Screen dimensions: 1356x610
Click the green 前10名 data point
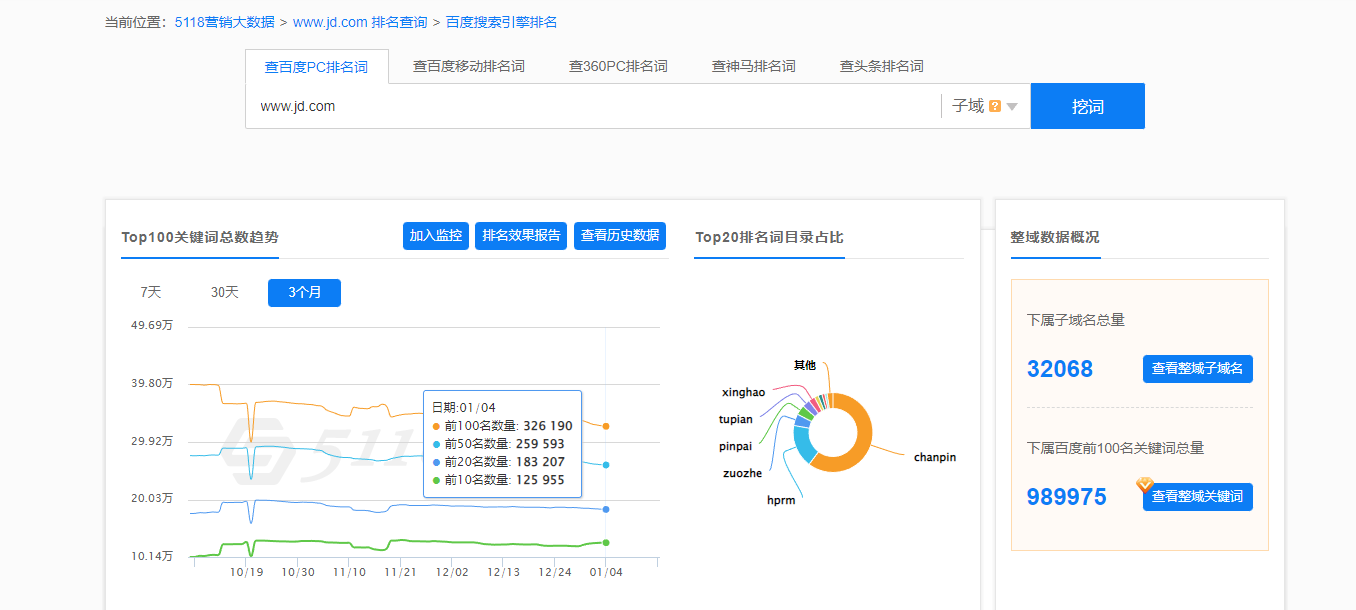(606, 543)
